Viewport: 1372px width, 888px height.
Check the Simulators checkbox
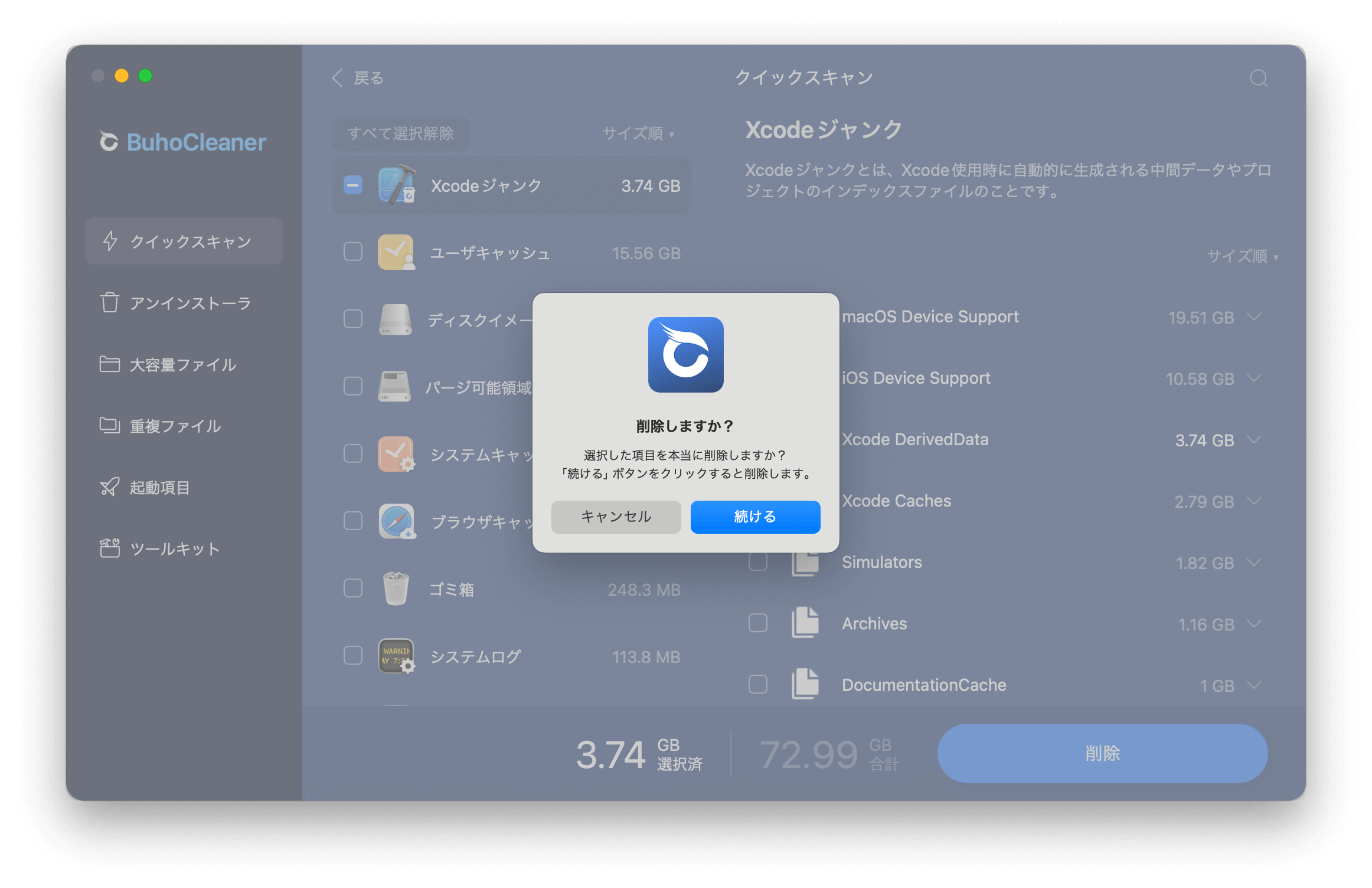tap(758, 562)
